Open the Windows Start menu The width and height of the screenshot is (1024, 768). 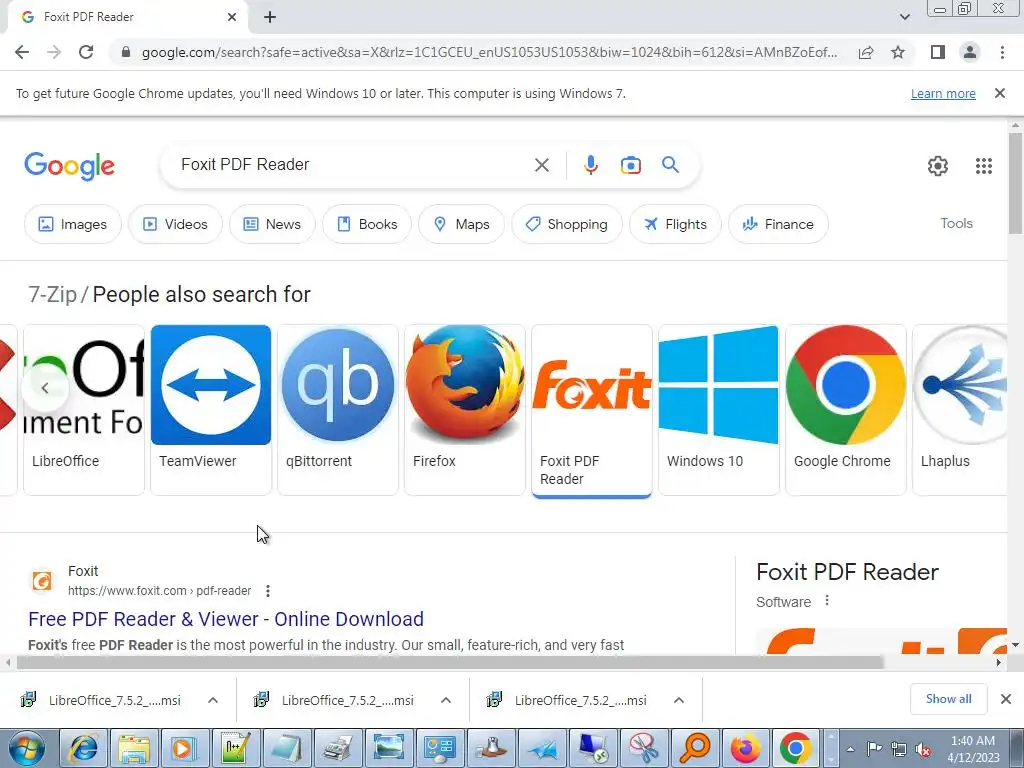click(x=27, y=748)
